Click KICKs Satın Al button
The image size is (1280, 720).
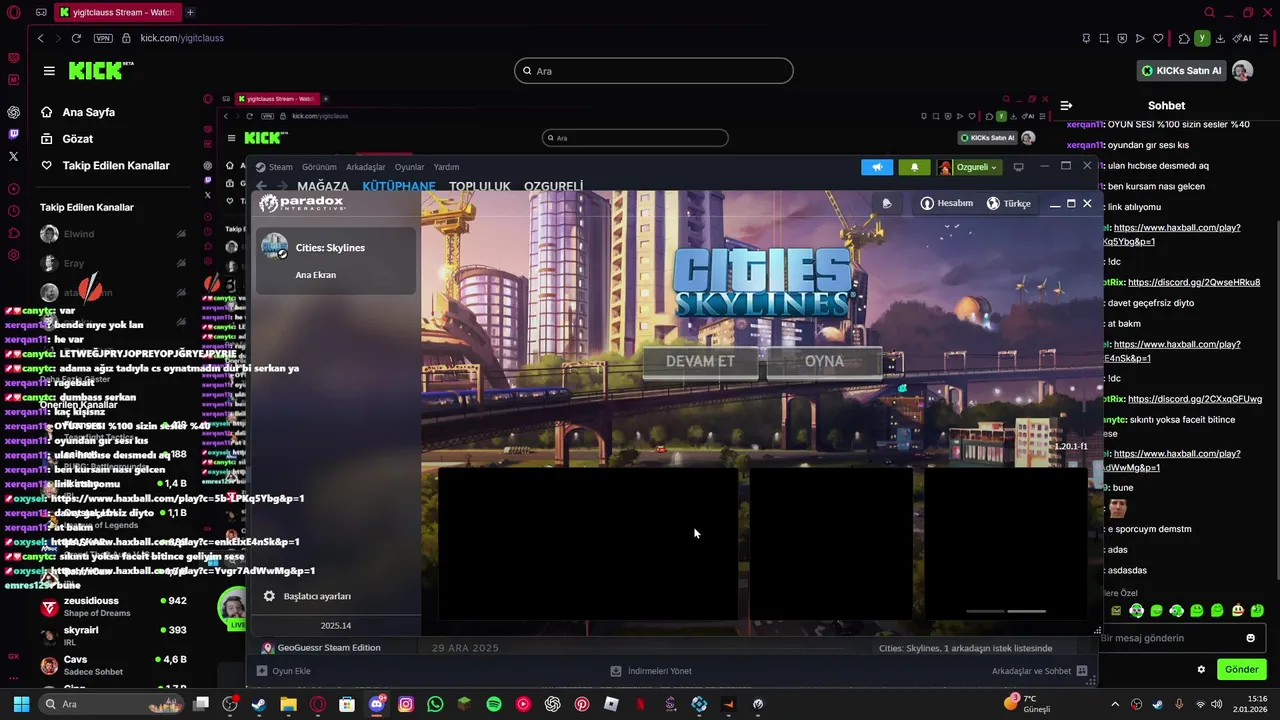1181,71
